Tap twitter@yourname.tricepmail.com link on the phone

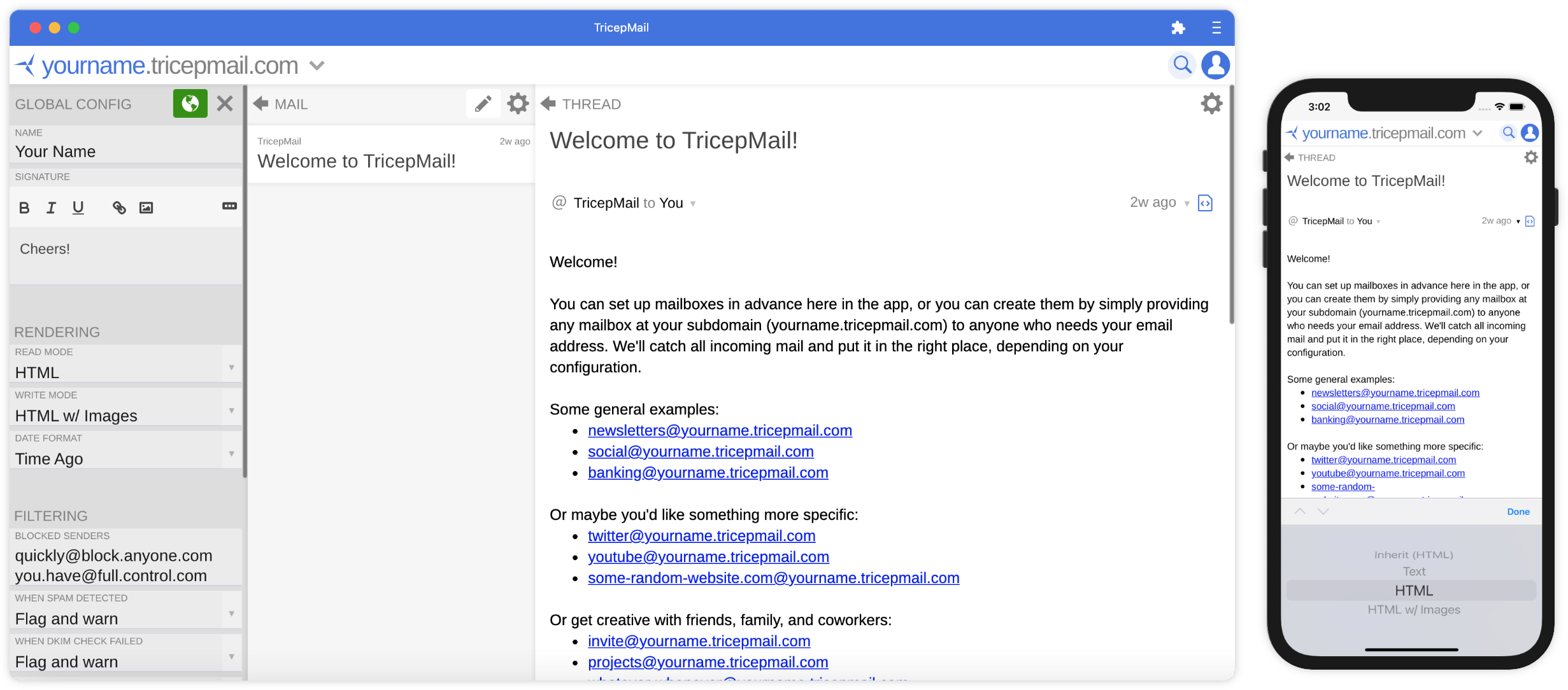1383,460
